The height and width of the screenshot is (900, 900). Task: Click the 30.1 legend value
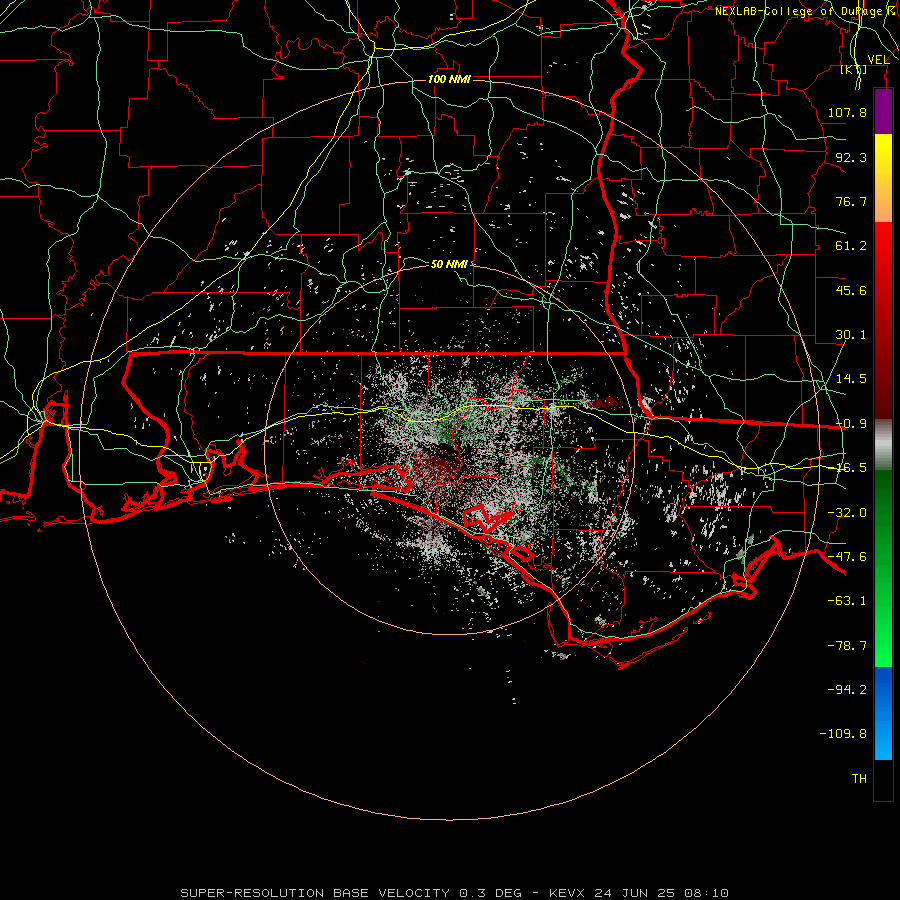pyautogui.click(x=851, y=335)
